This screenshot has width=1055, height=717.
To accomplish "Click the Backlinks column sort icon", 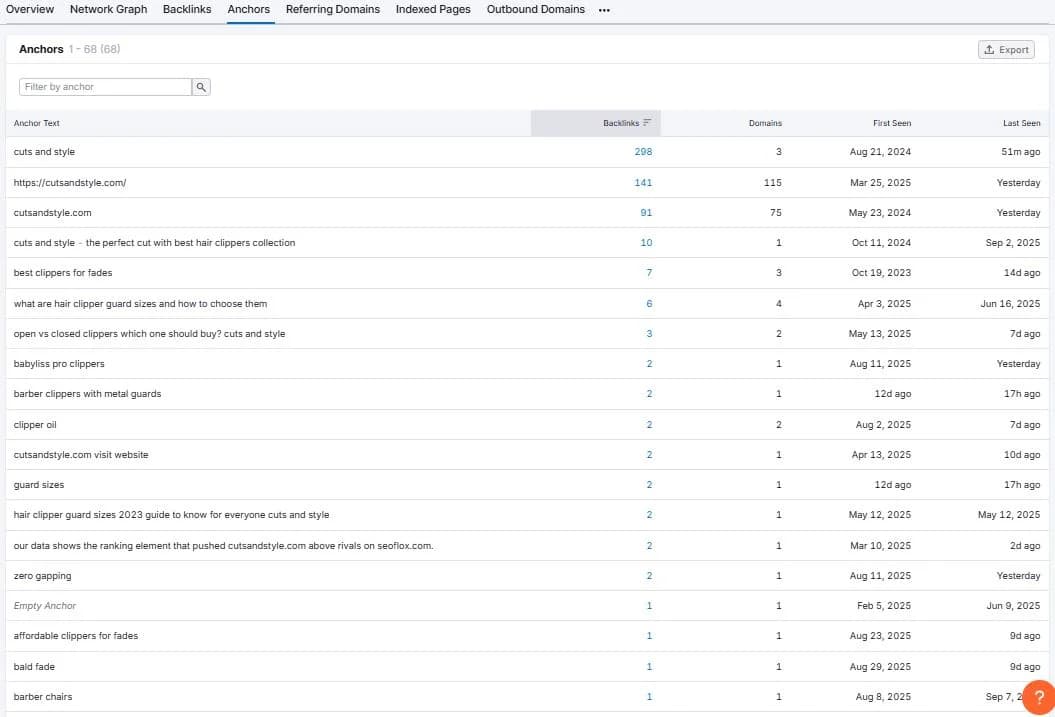I will [647, 123].
